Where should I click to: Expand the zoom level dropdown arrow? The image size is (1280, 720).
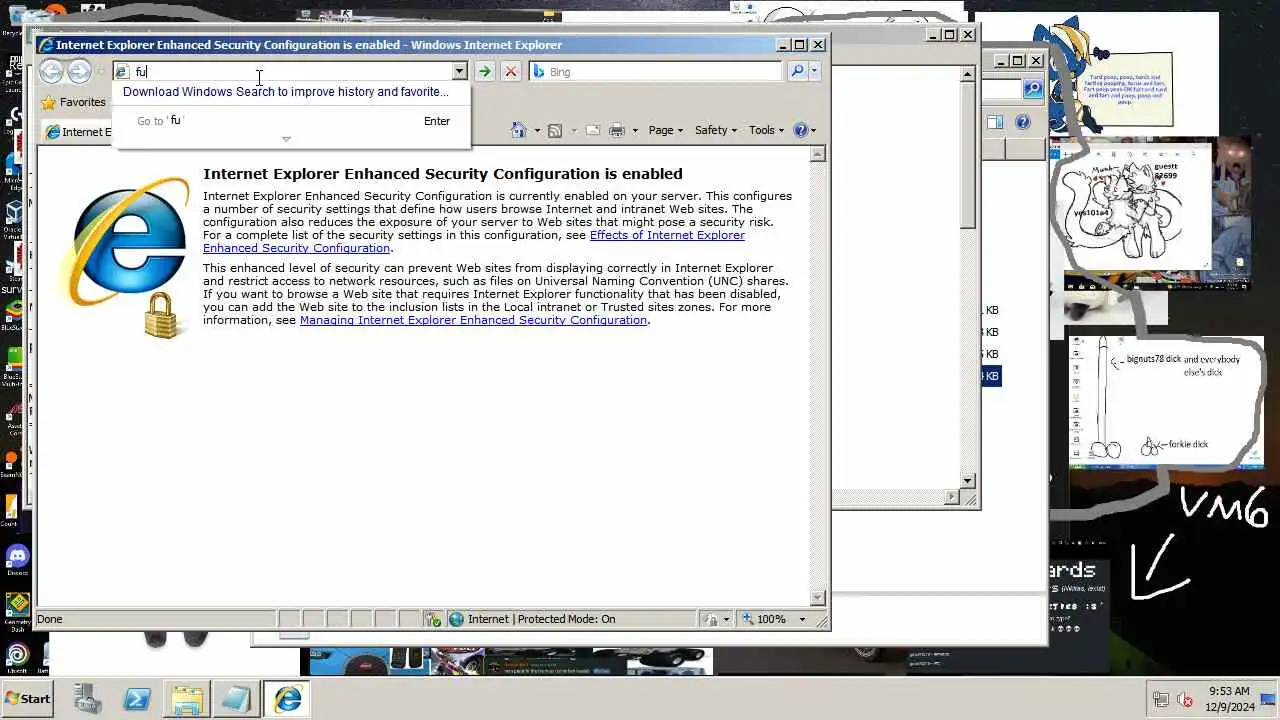tap(802, 619)
